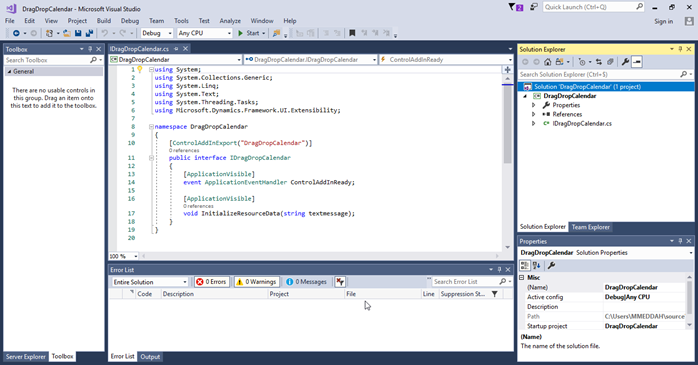
Task: Sort the Error List by the Project column
Action: [x=305, y=294]
